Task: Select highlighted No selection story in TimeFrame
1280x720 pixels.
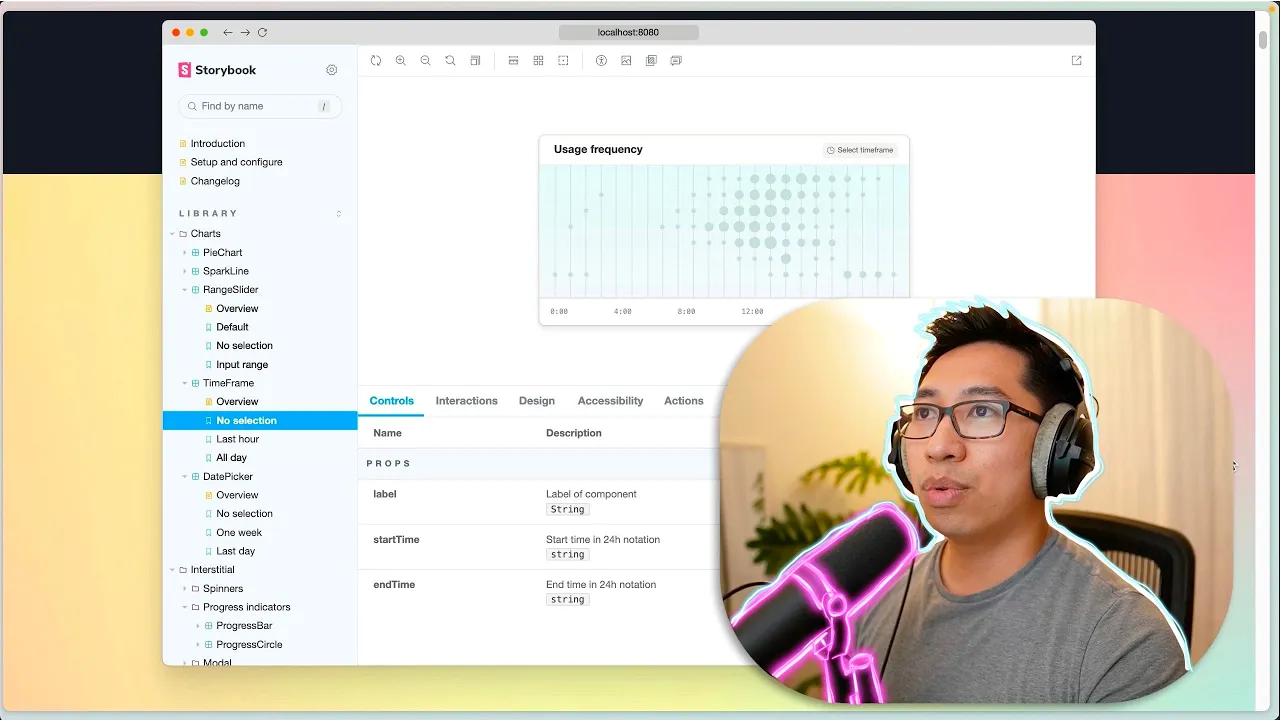Action: (x=260, y=421)
